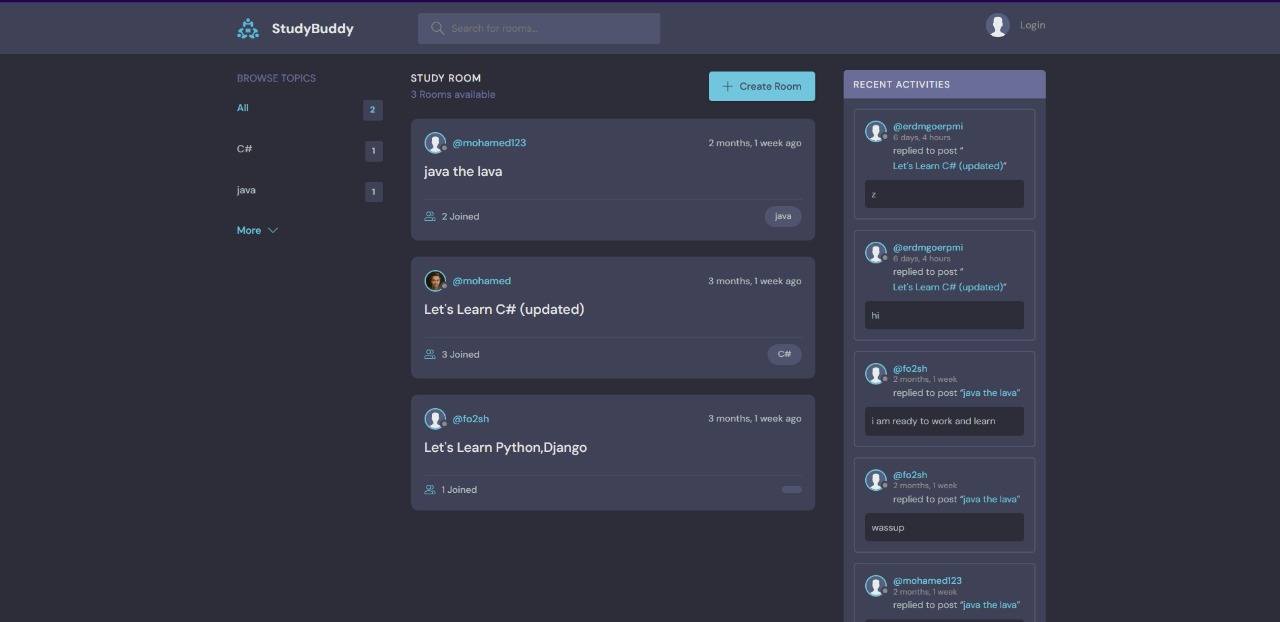Click @fo2sh's avatar in Python,Django room
This screenshot has height=622, width=1280.
[x=435, y=419]
